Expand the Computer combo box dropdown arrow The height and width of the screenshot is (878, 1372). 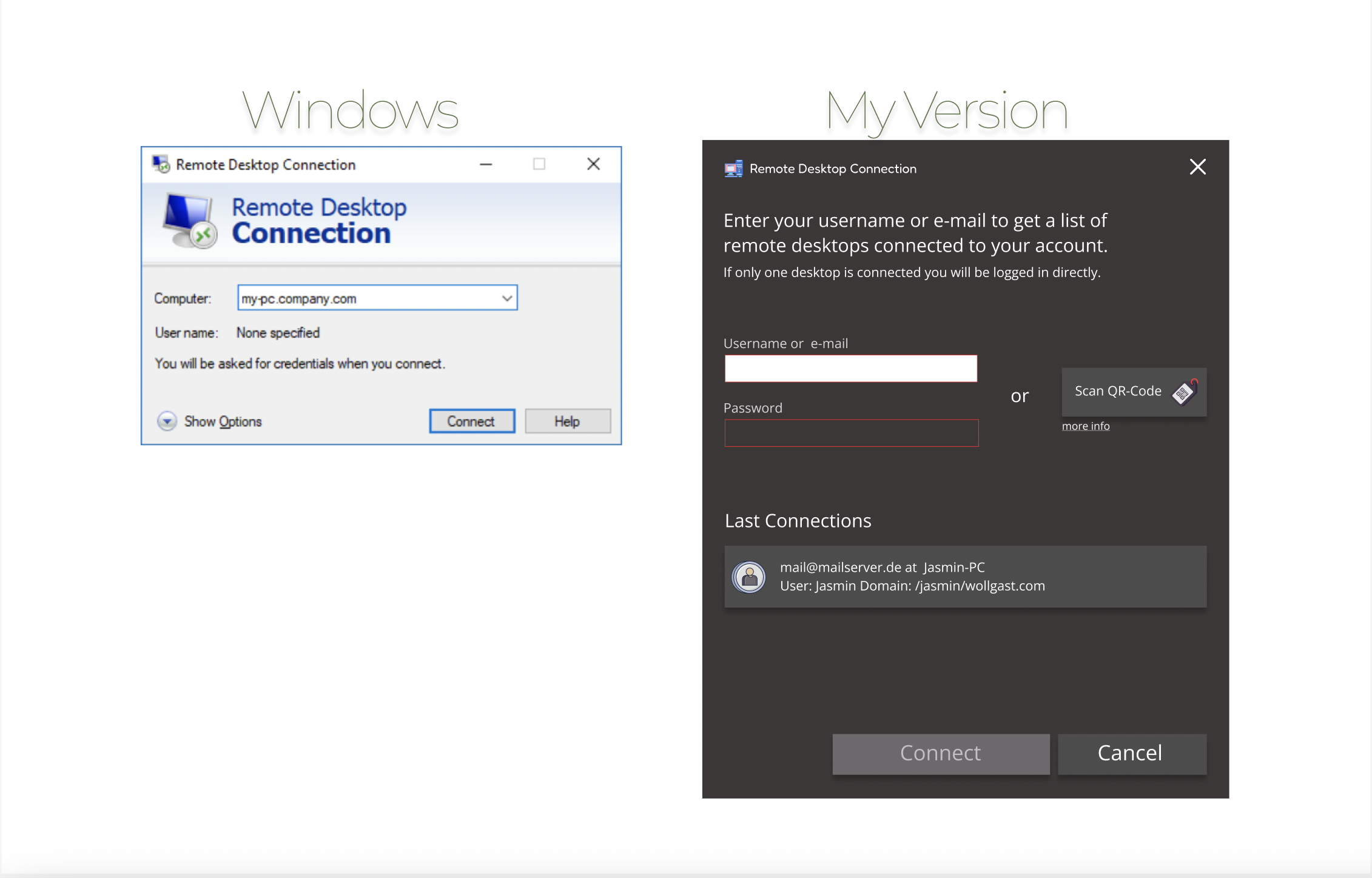pyautogui.click(x=507, y=298)
